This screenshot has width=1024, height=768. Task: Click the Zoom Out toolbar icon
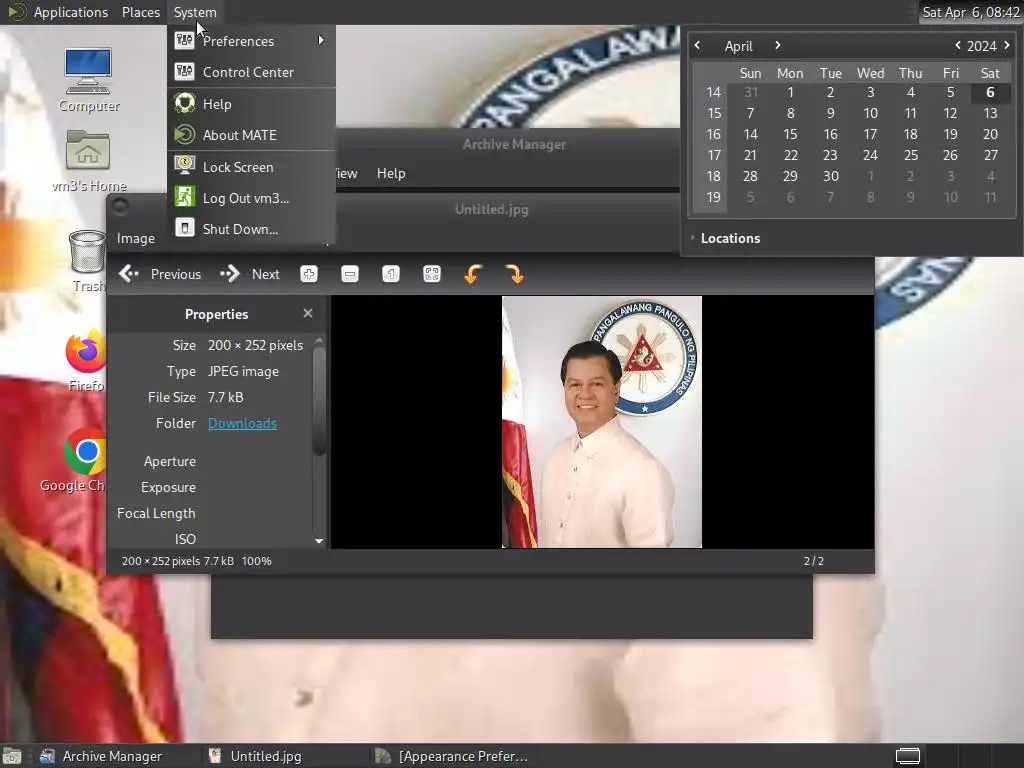click(x=350, y=274)
